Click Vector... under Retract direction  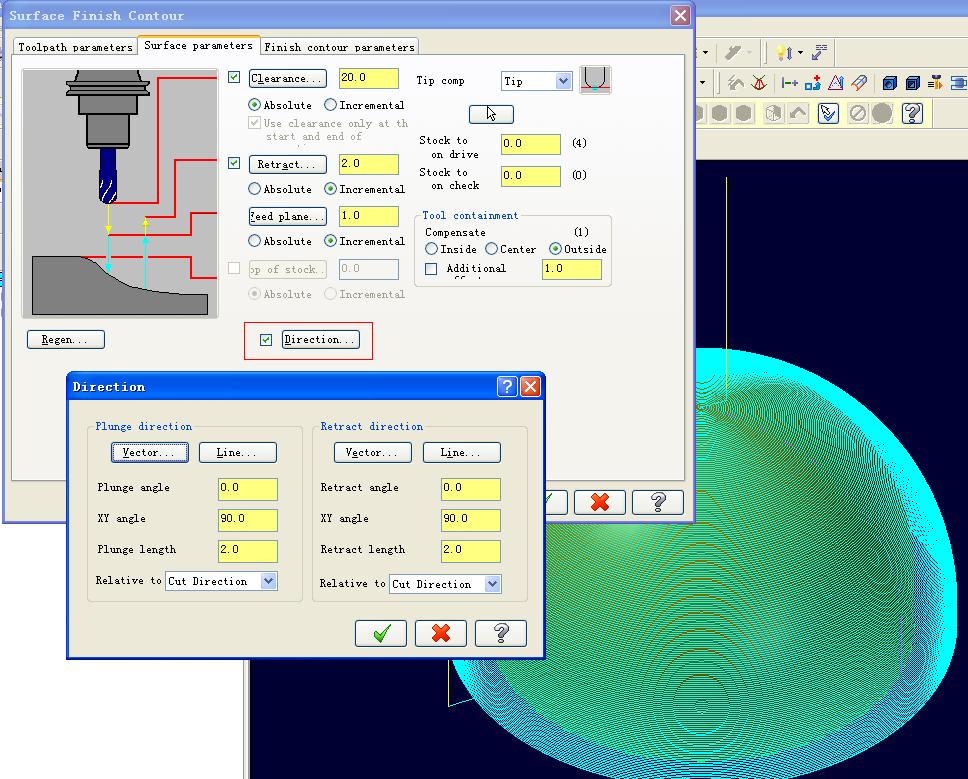[x=372, y=452]
